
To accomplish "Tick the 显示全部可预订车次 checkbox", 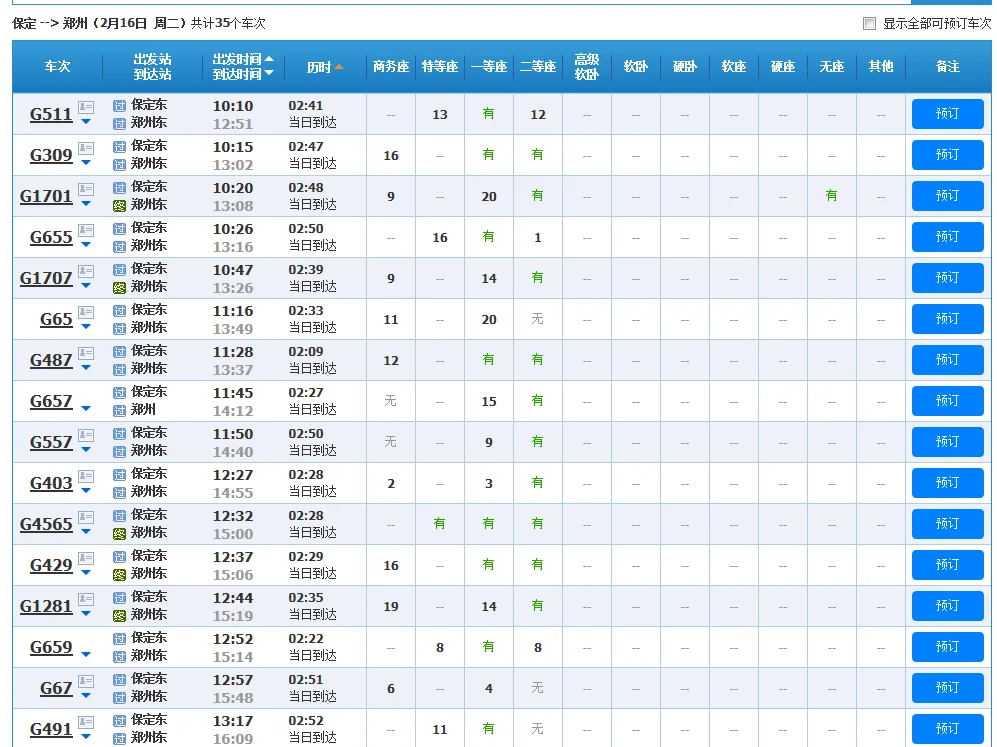I will coord(869,24).
